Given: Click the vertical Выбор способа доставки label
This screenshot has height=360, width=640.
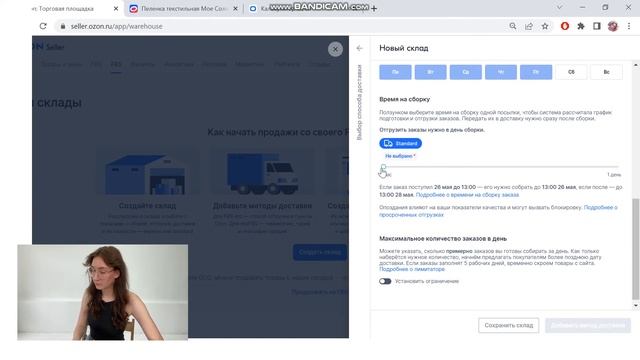Looking at the screenshot, I should point(359,102).
